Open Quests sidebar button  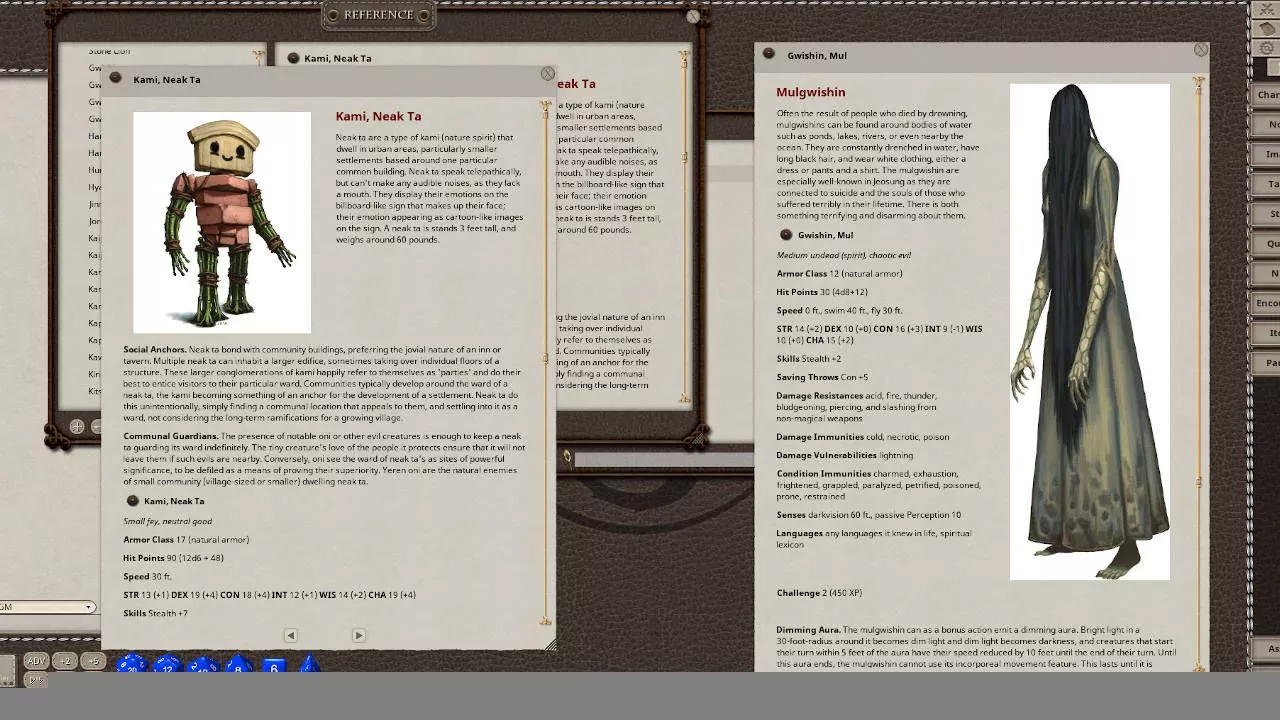pyautogui.click(x=1266, y=243)
